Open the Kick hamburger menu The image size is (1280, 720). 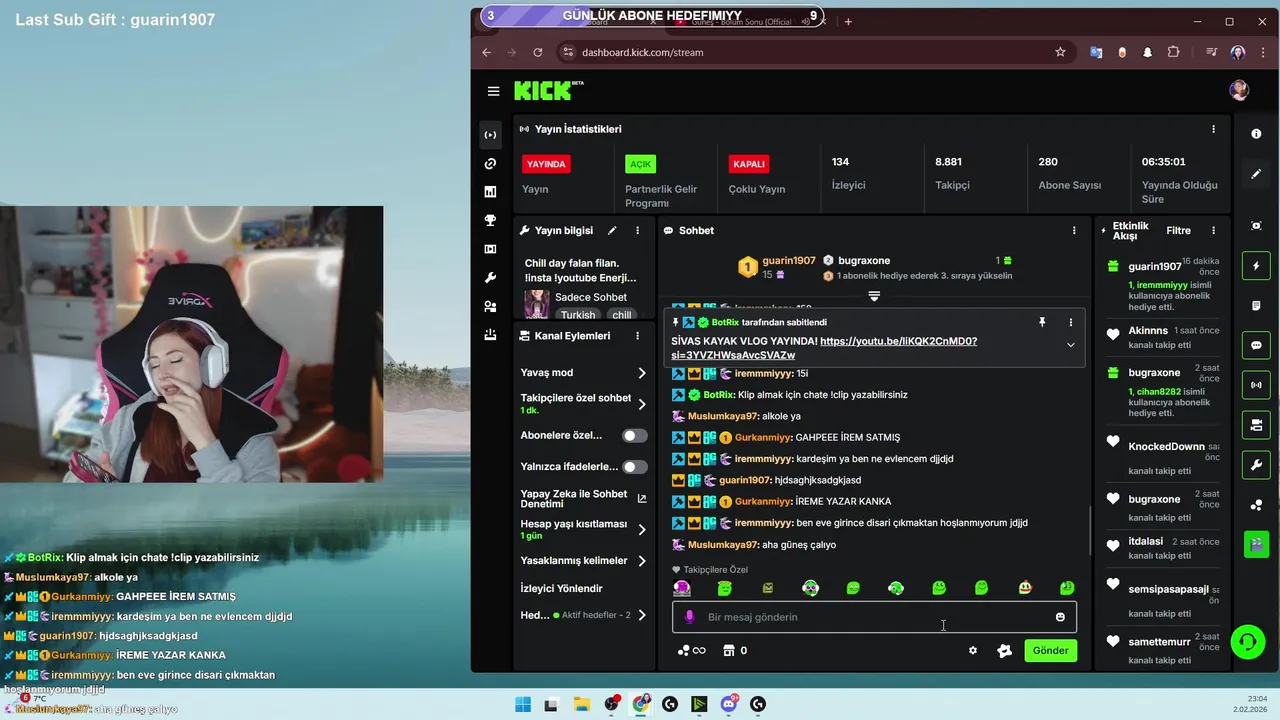coord(493,91)
